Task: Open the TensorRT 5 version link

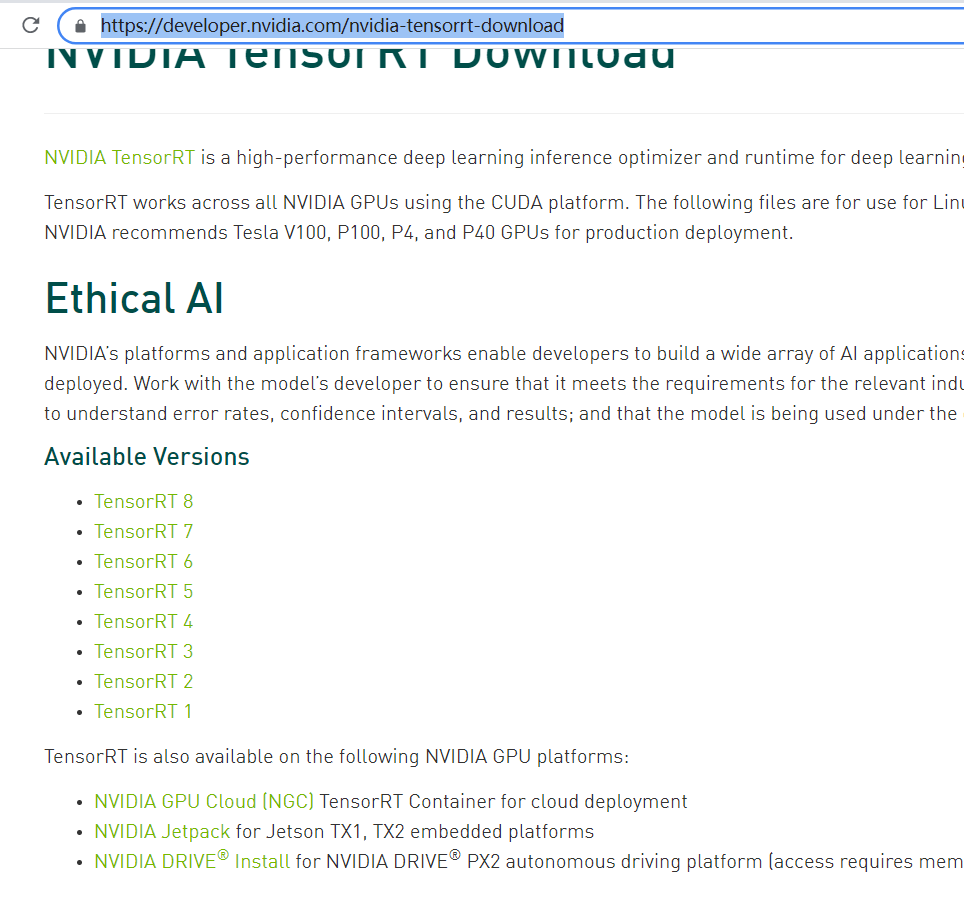Action: pos(144,592)
